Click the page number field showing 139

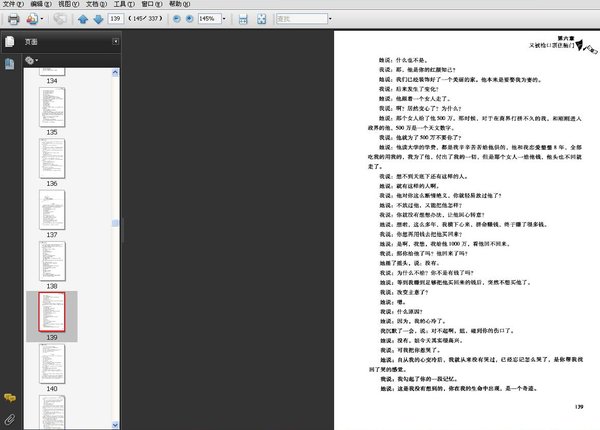tap(116, 18)
